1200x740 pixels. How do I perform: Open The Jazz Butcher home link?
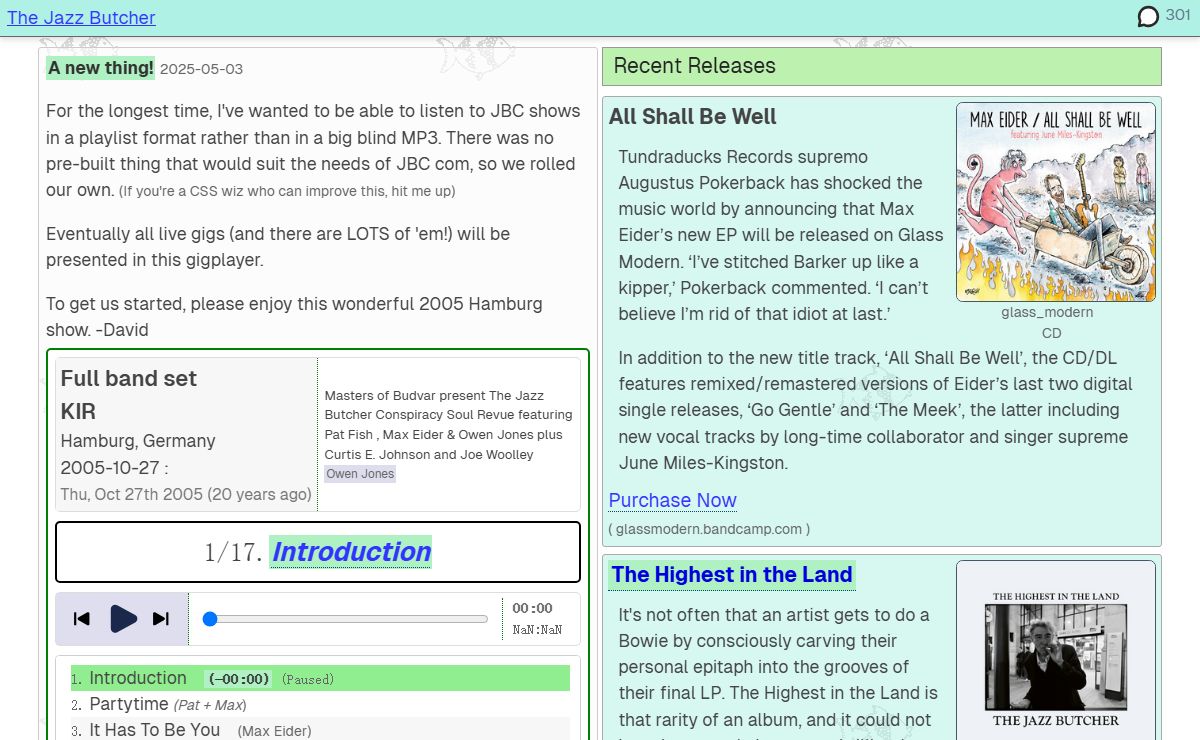coord(81,17)
